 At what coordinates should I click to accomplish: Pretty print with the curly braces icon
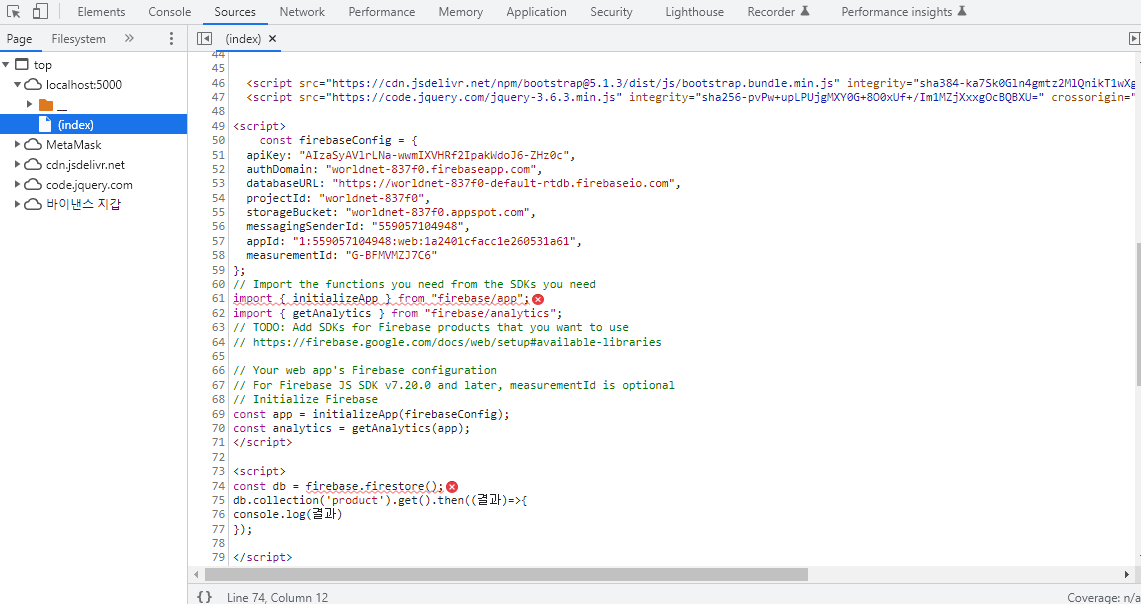point(204,597)
